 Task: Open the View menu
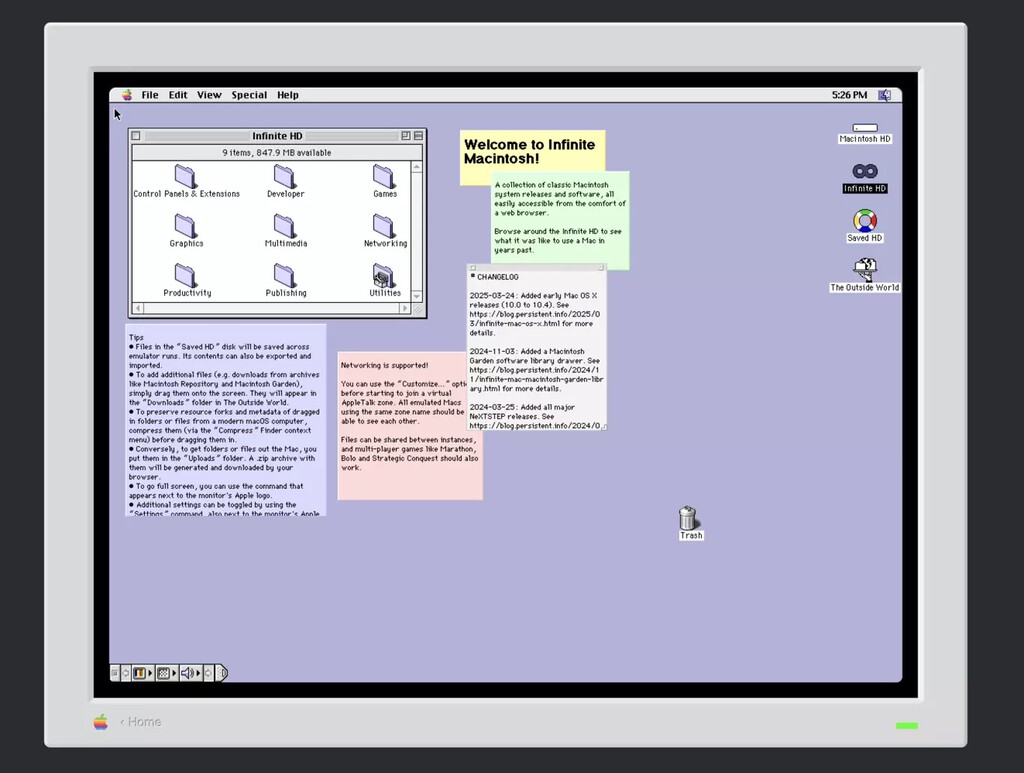pyautogui.click(x=209, y=95)
